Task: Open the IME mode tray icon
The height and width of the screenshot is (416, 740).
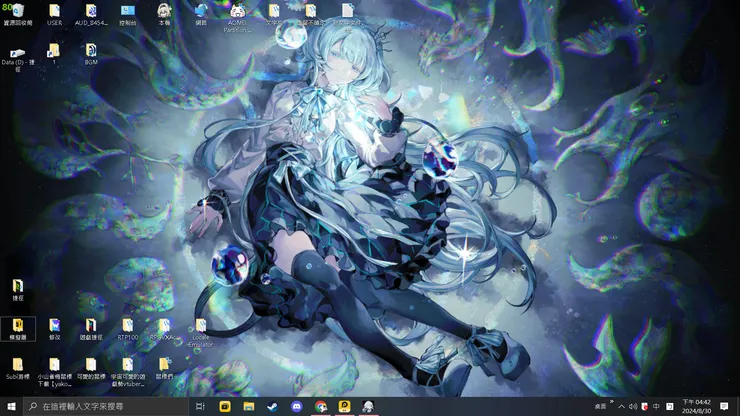Action: coord(670,407)
